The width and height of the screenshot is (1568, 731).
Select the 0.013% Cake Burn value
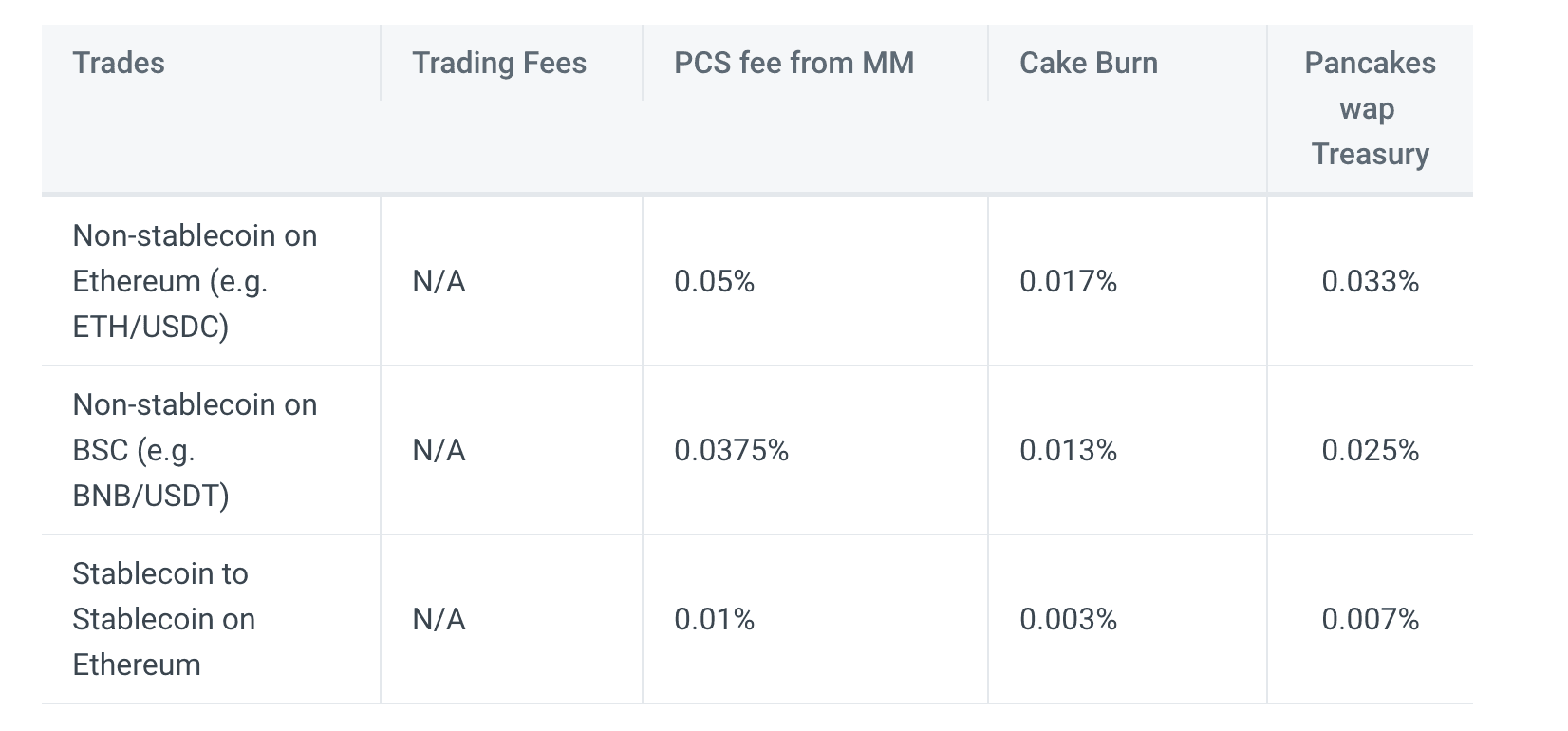tap(1068, 451)
